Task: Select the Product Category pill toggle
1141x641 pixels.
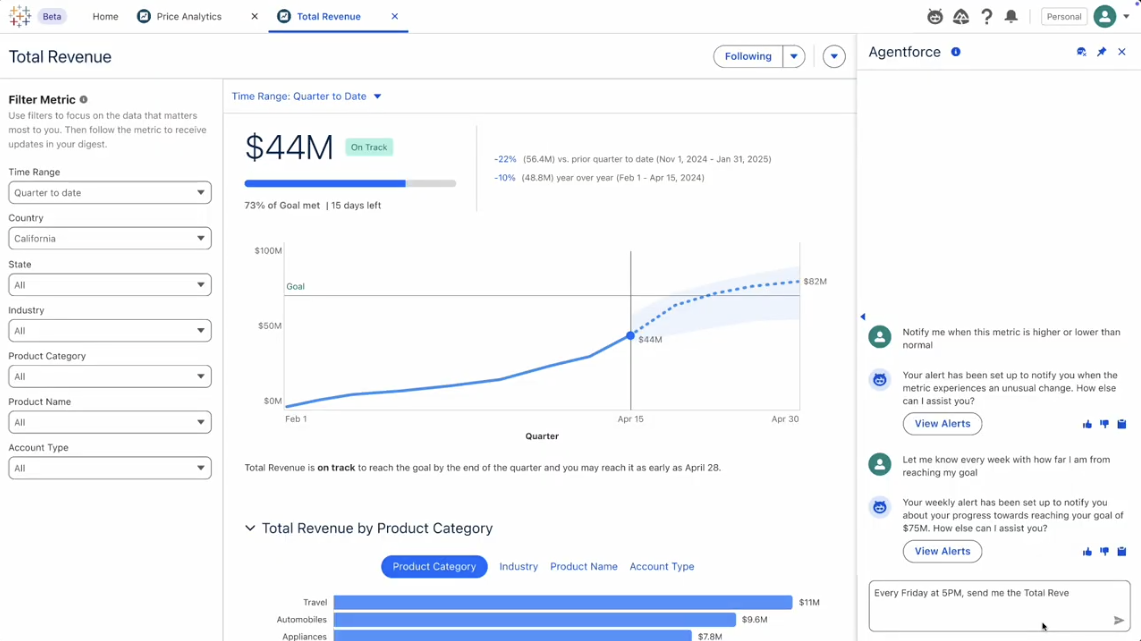Action: 434,567
